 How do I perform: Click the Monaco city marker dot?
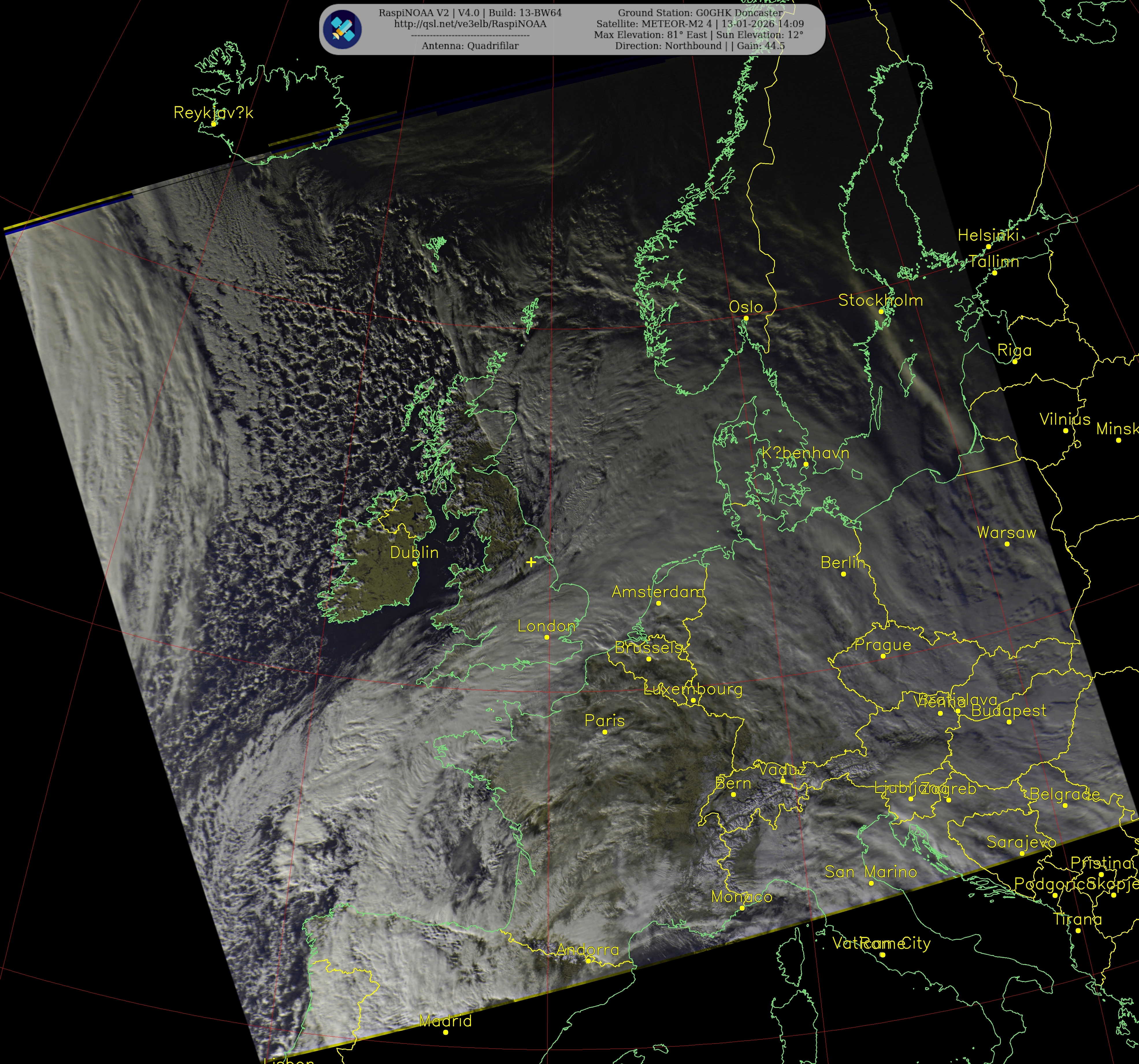(742, 908)
